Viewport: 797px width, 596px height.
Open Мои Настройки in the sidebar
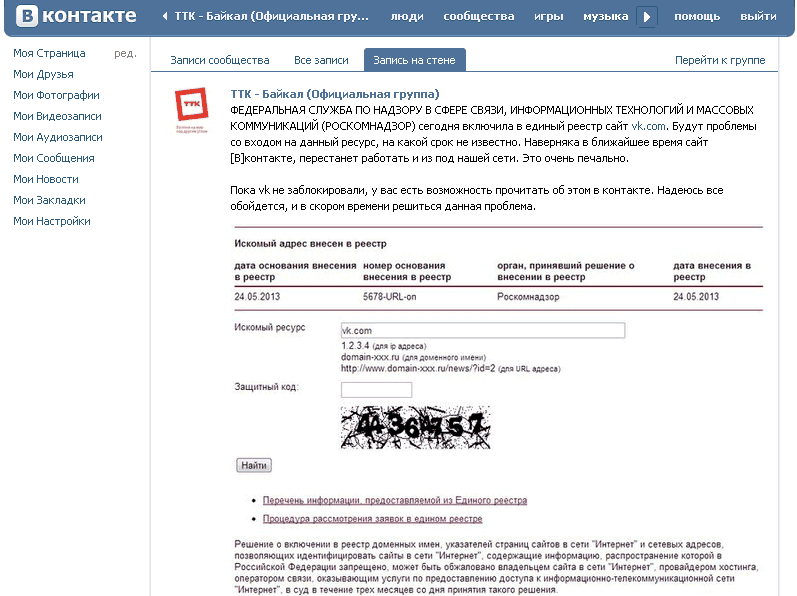point(52,221)
